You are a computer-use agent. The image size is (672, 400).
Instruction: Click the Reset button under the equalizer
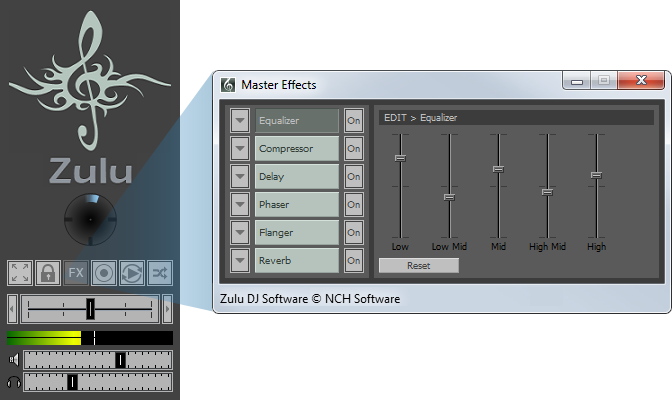(x=419, y=265)
